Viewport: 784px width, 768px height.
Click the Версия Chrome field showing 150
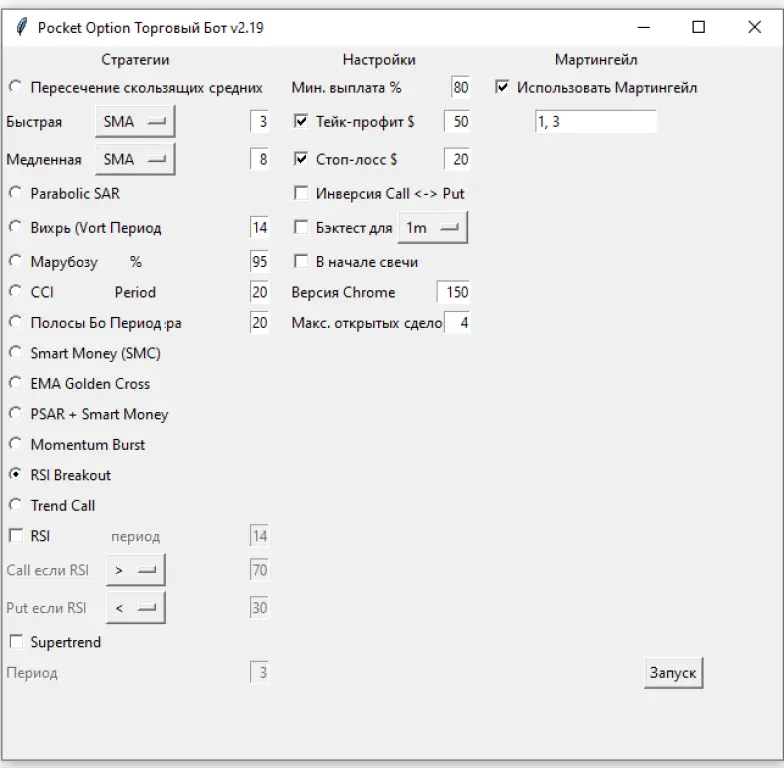click(x=454, y=292)
